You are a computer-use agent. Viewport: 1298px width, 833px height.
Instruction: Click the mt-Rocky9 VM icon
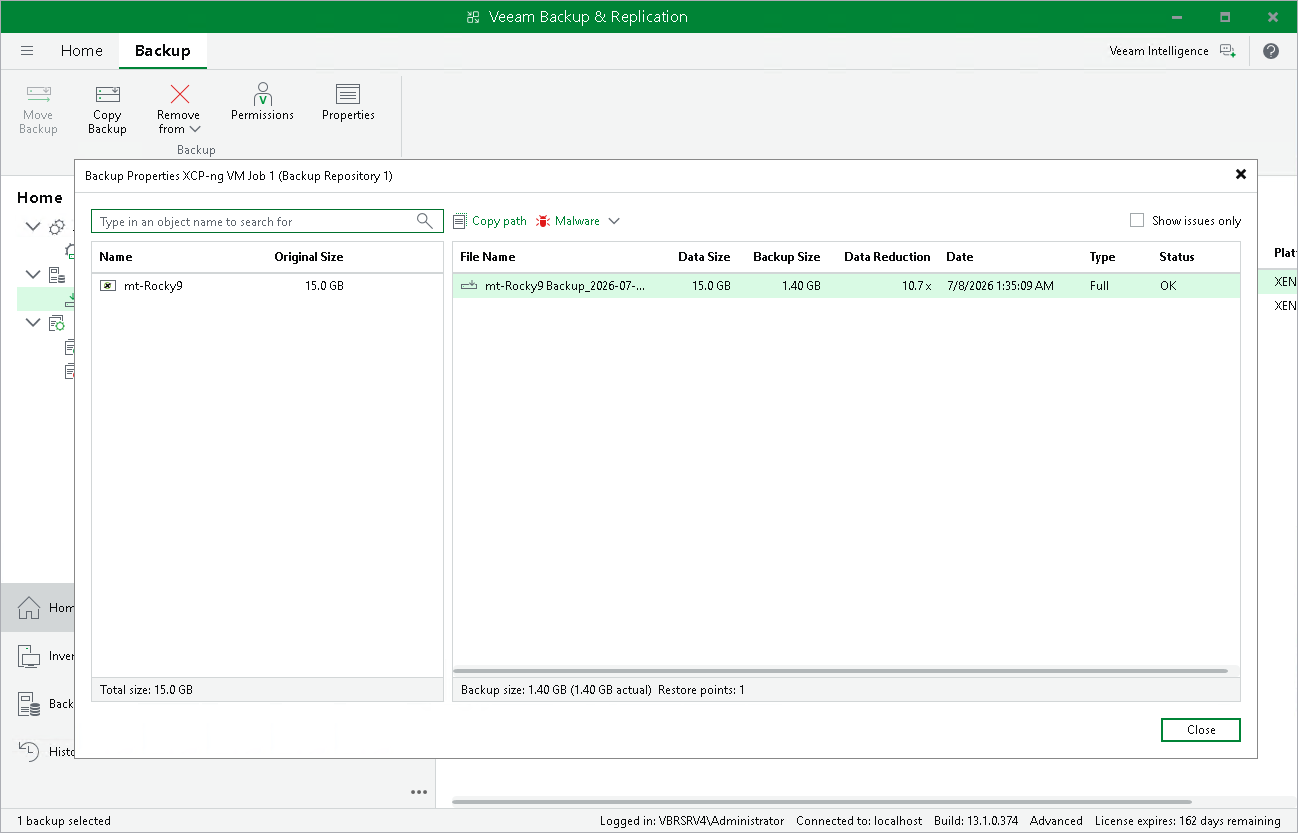click(108, 286)
